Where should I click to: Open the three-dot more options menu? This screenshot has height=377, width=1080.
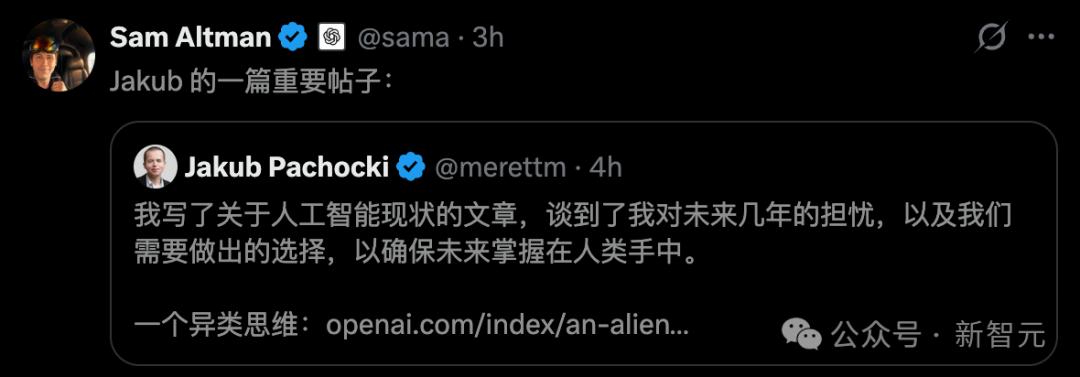point(1041,37)
